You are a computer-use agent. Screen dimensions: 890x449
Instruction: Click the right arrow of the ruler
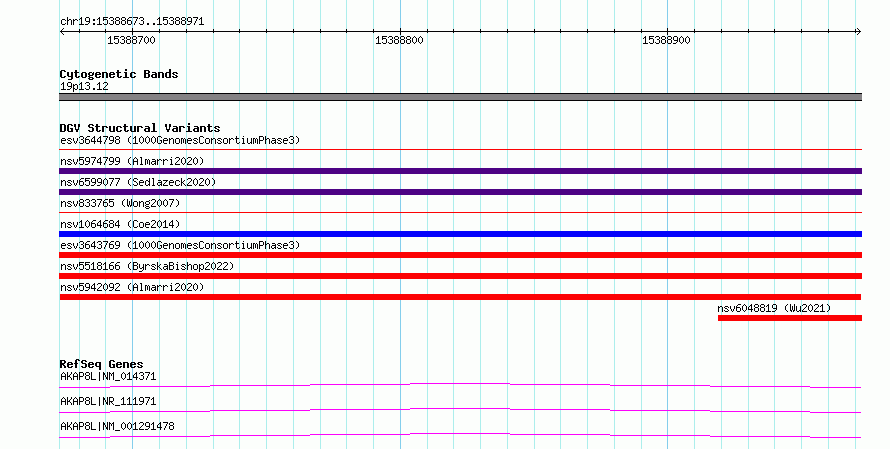pos(858,32)
